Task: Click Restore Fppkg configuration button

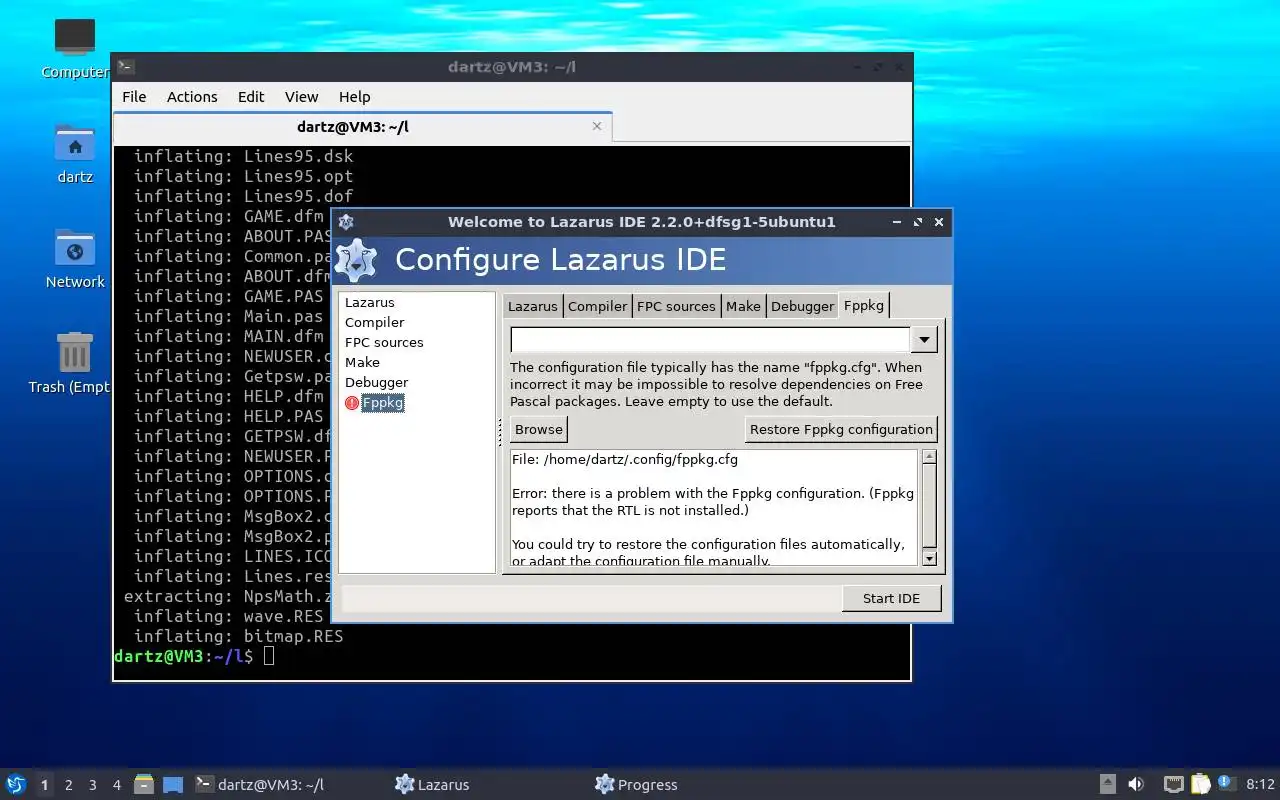Action: (841, 429)
